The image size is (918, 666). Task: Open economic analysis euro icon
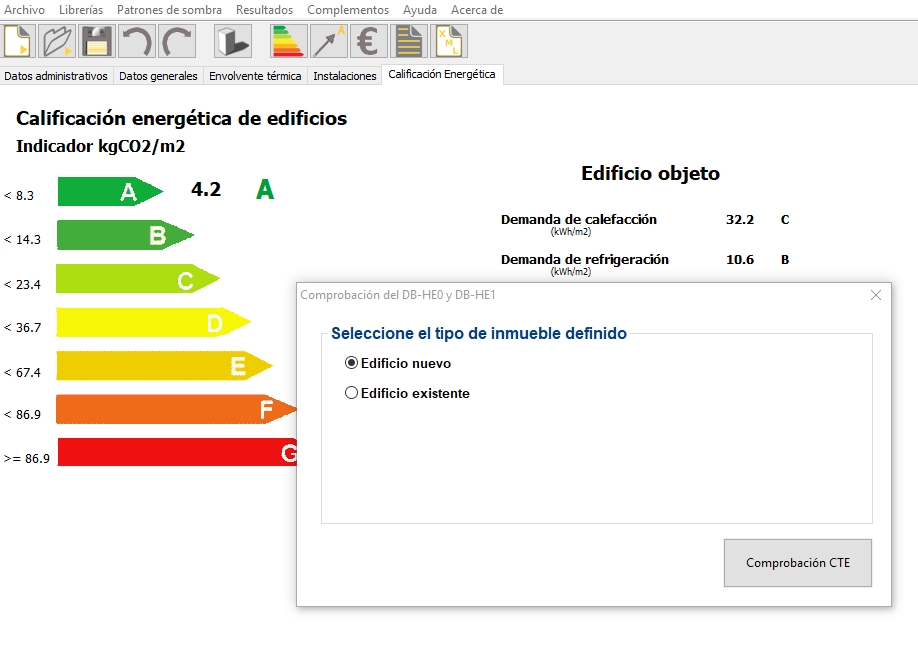click(x=368, y=42)
